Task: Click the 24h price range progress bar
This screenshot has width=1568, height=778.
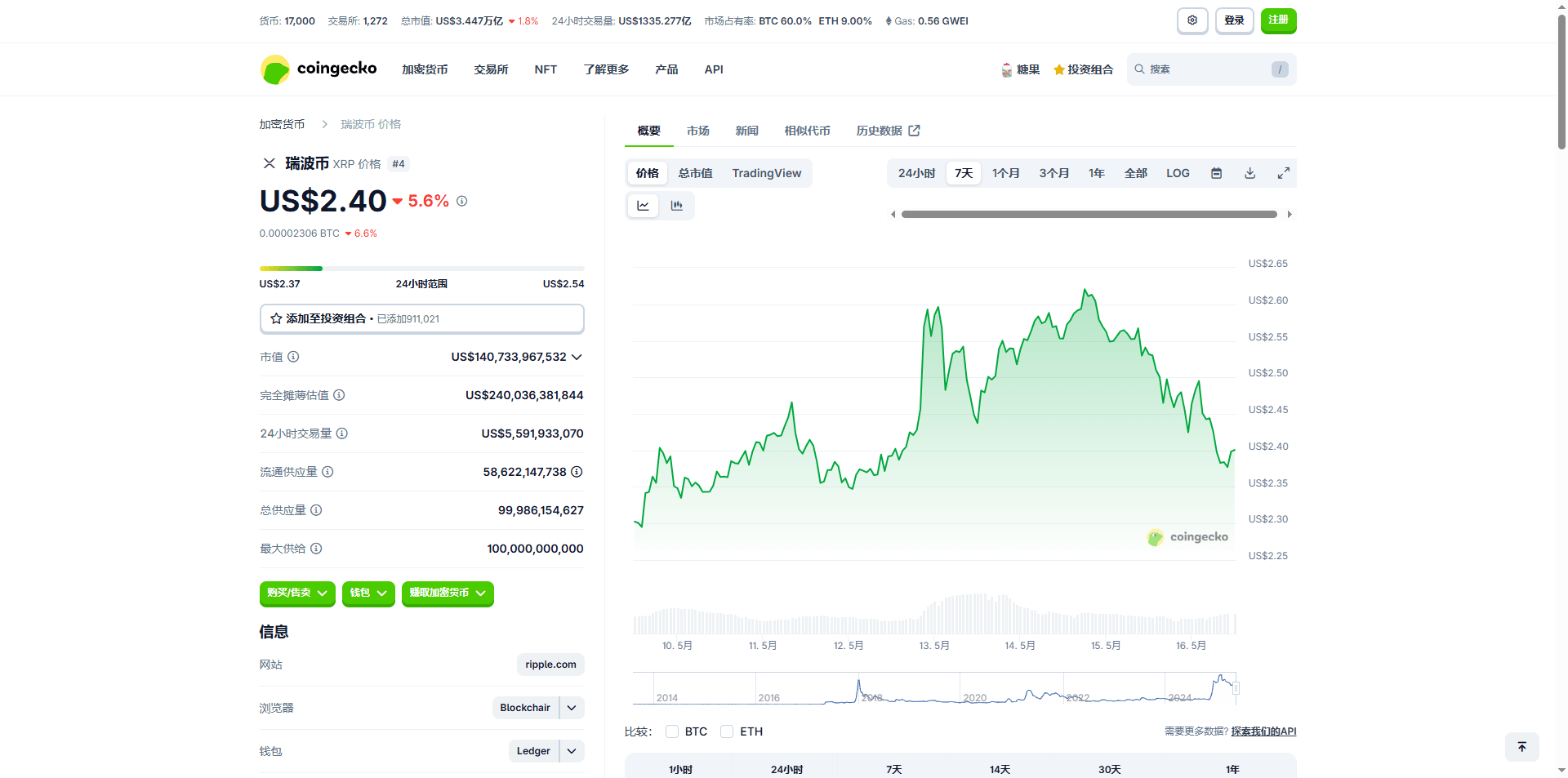Action: (x=421, y=269)
